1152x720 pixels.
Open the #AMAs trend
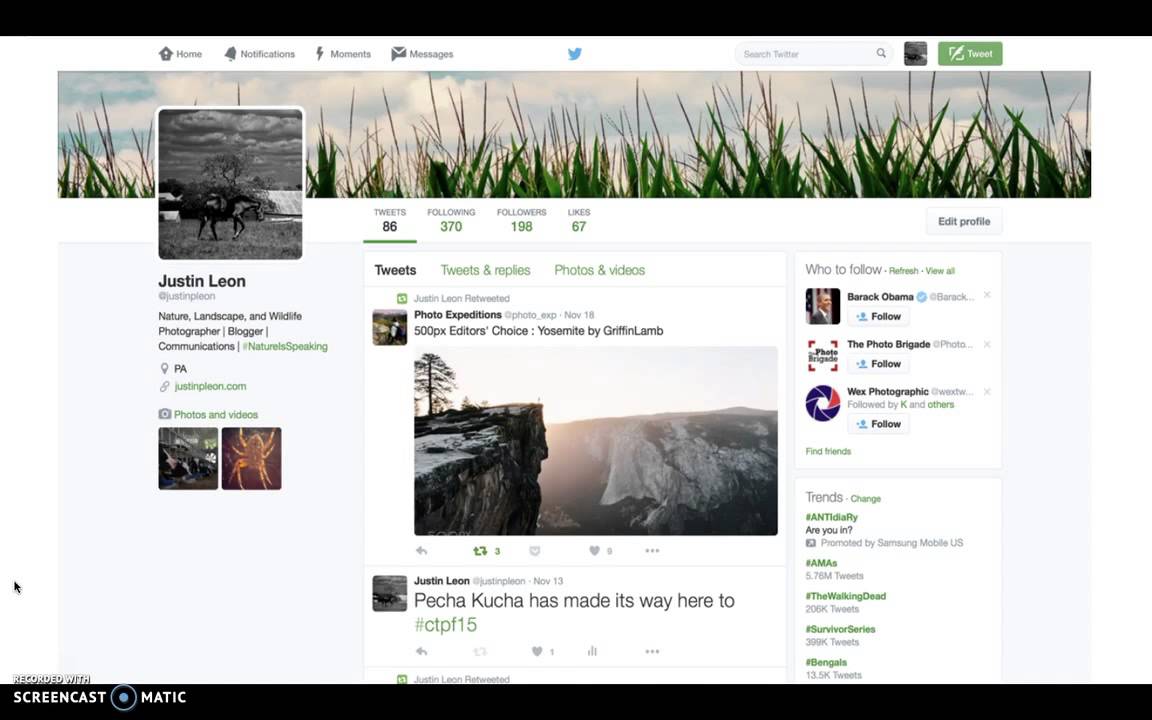(x=821, y=563)
